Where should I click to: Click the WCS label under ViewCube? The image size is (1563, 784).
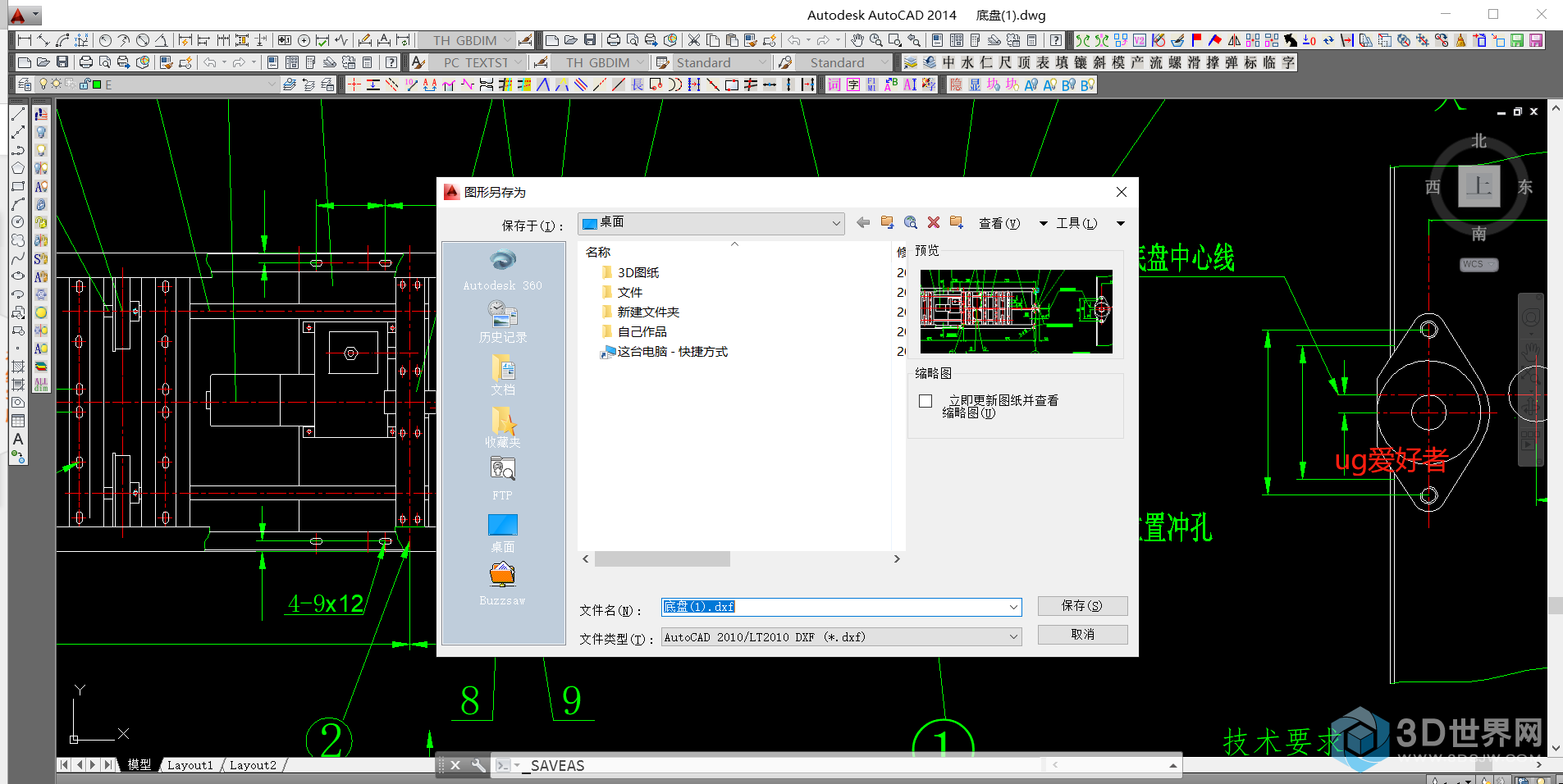[x=1478, y=264]
